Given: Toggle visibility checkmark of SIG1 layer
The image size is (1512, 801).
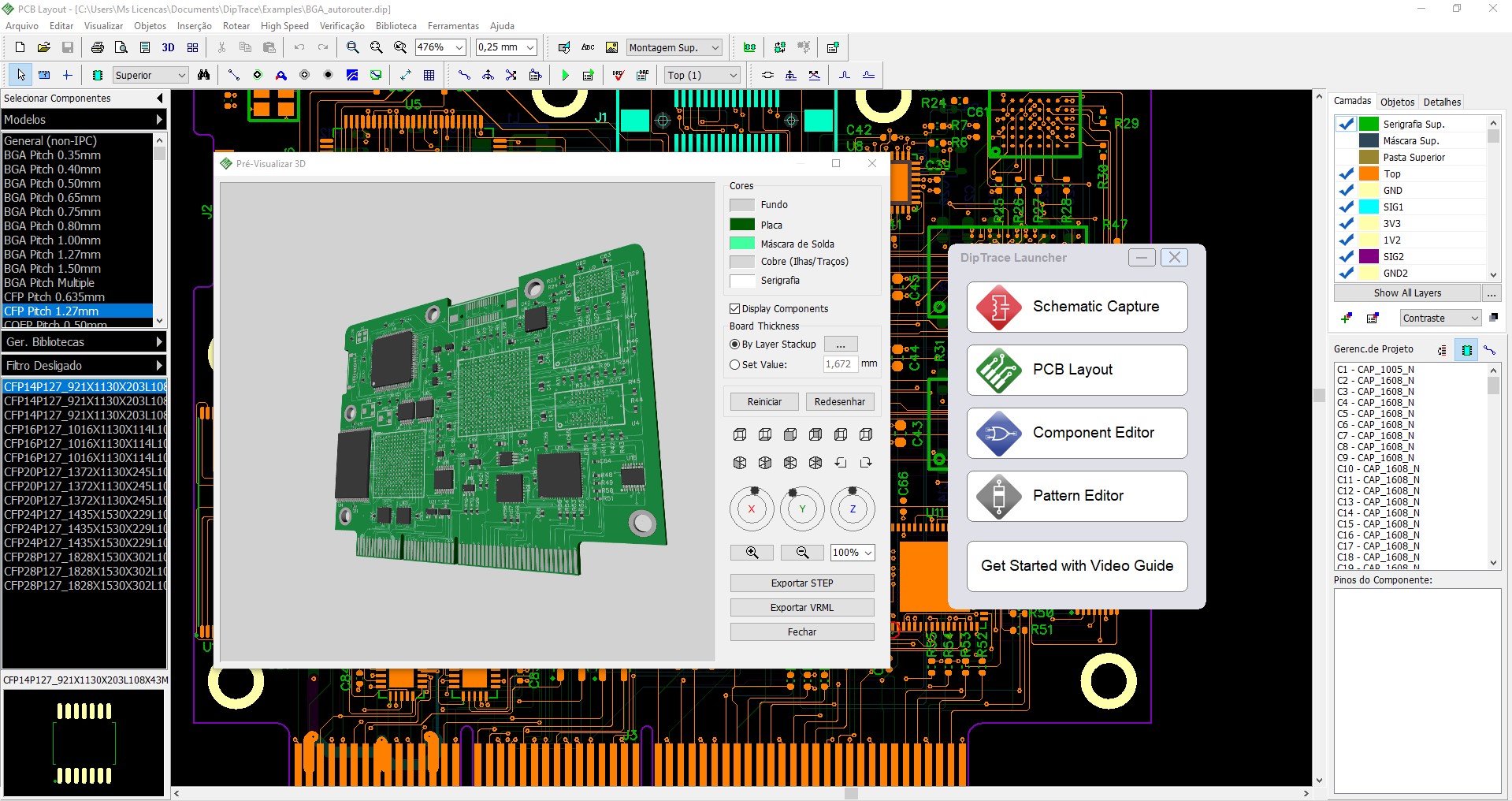Looking at the screenshot, I should (1347, 207).
